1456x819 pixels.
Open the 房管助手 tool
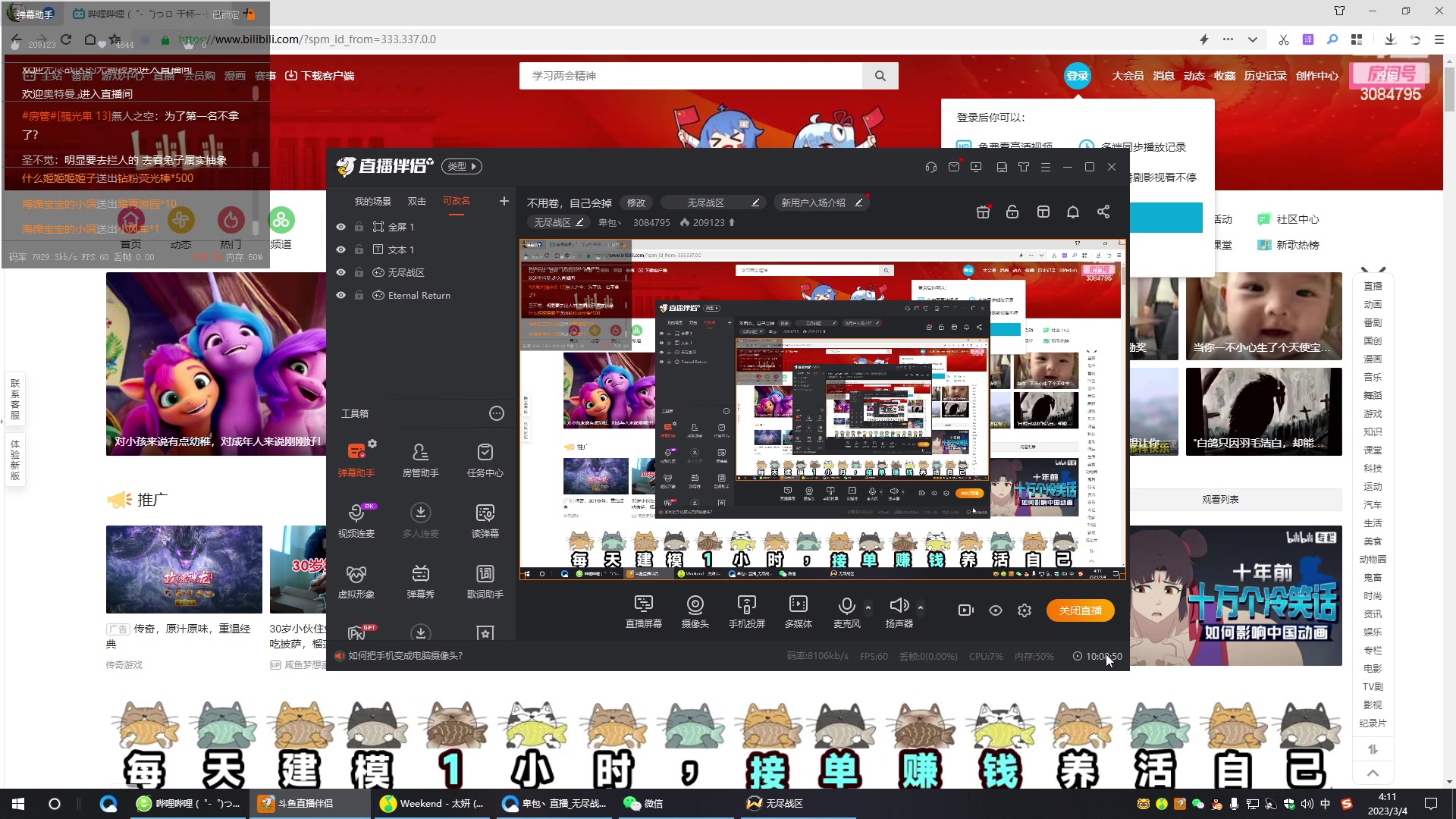point(420,459)
